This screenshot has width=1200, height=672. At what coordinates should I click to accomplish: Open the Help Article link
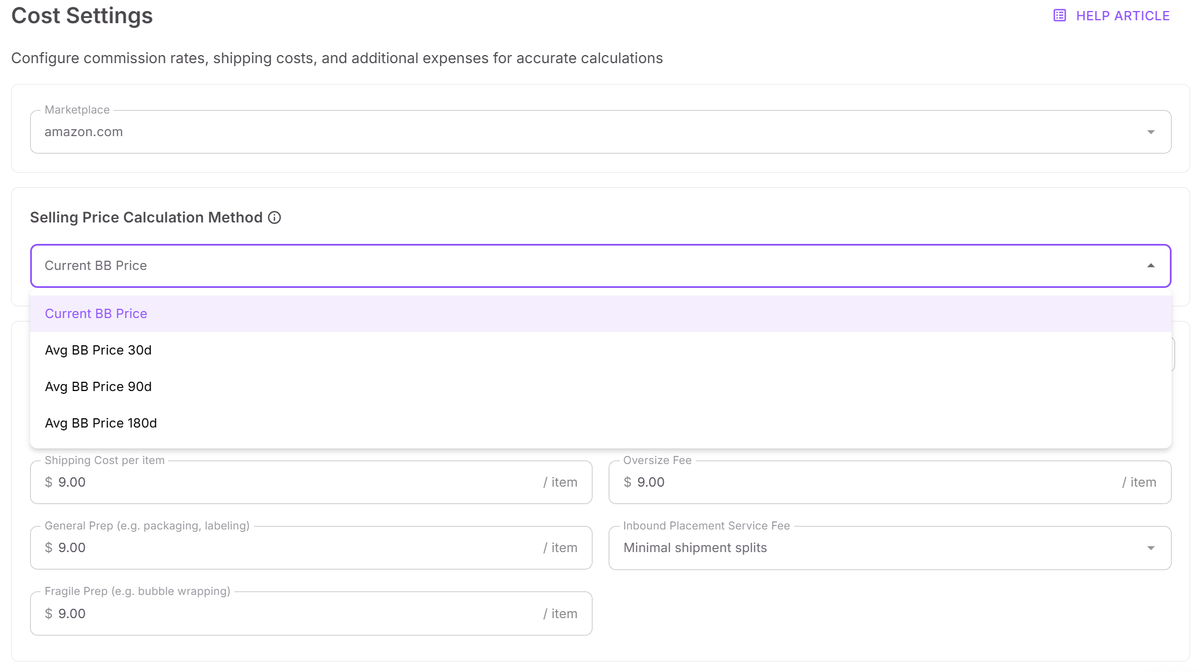(1111, 16)
